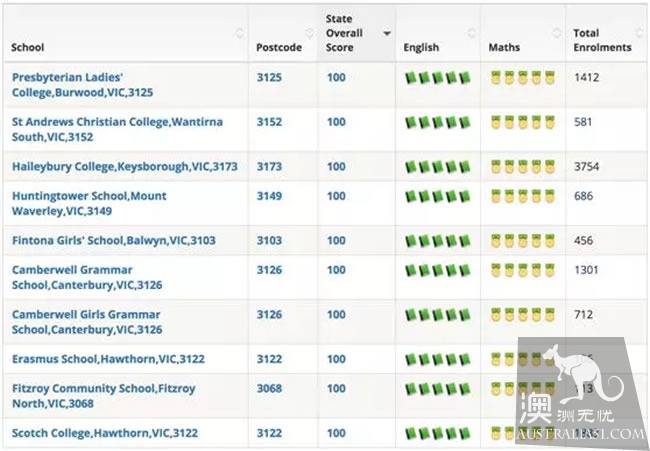
Task: Select enrolment value 1412
Action: (586, 78)
